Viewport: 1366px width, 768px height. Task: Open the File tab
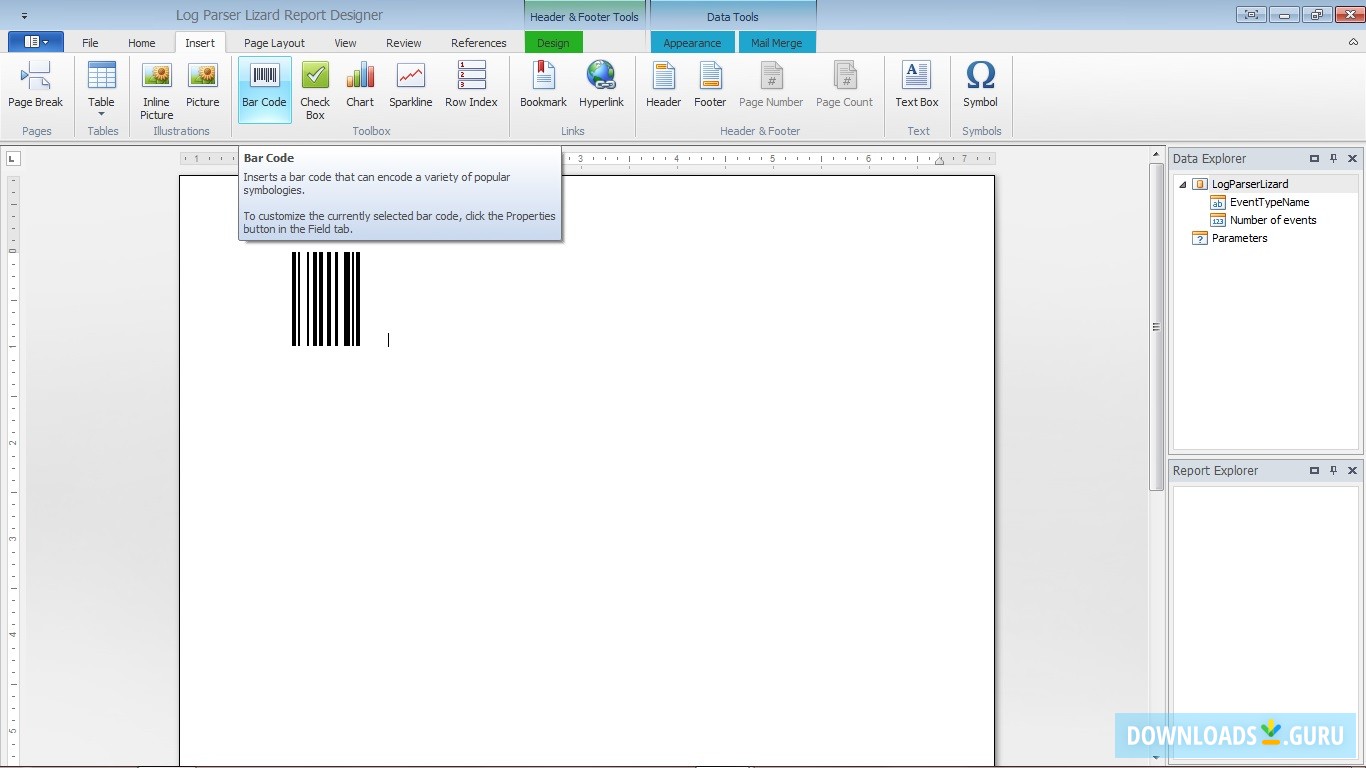(x=90, y=43)
